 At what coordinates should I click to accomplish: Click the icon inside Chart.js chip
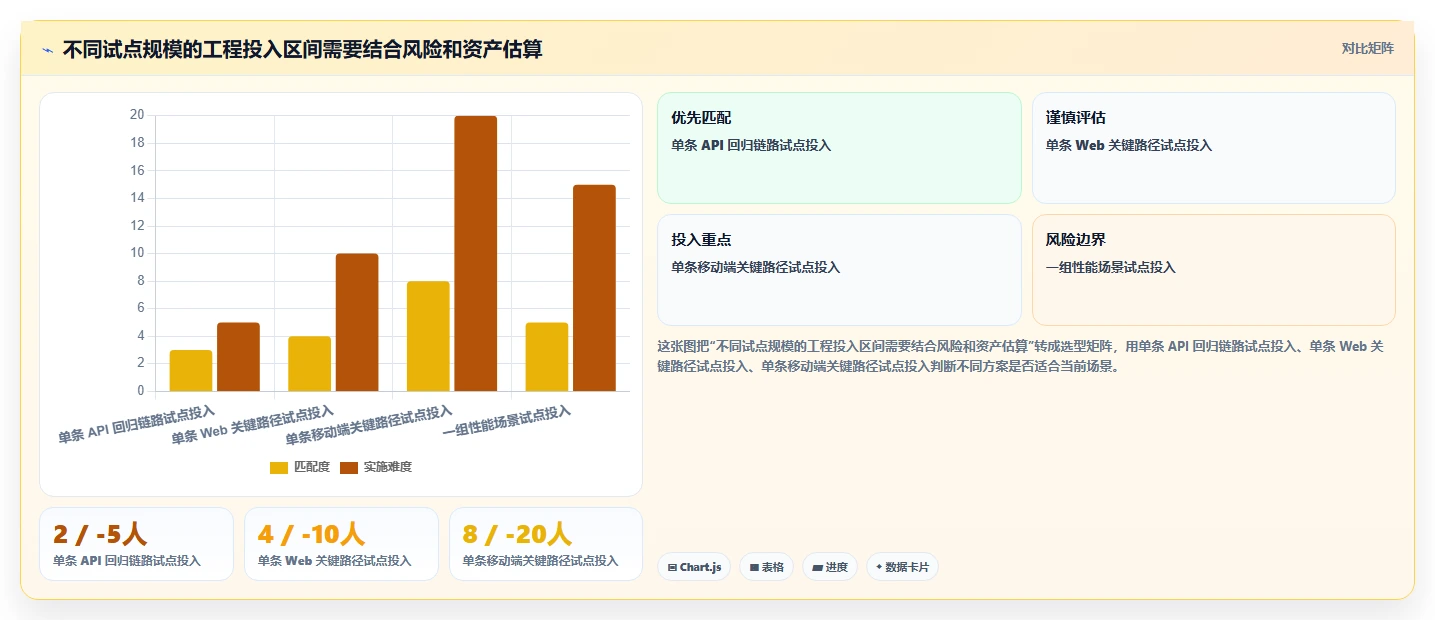point(672,567)
